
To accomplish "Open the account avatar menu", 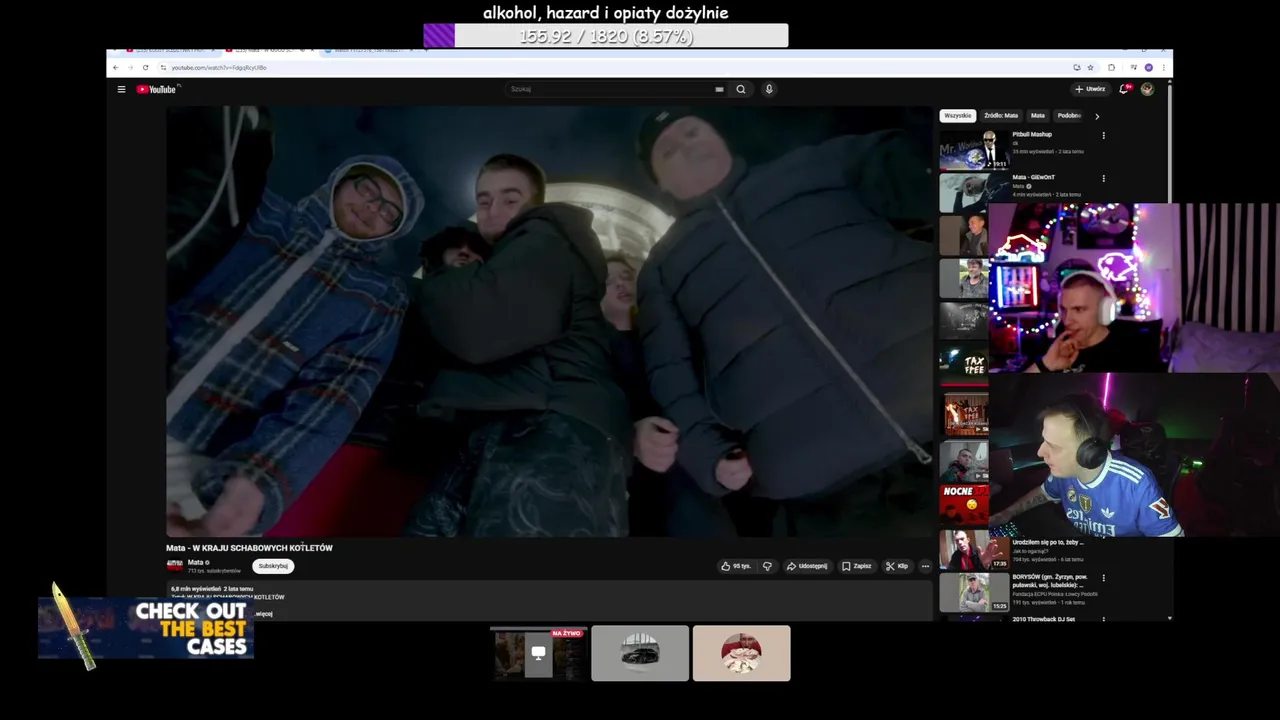I will pos(1147,89).
